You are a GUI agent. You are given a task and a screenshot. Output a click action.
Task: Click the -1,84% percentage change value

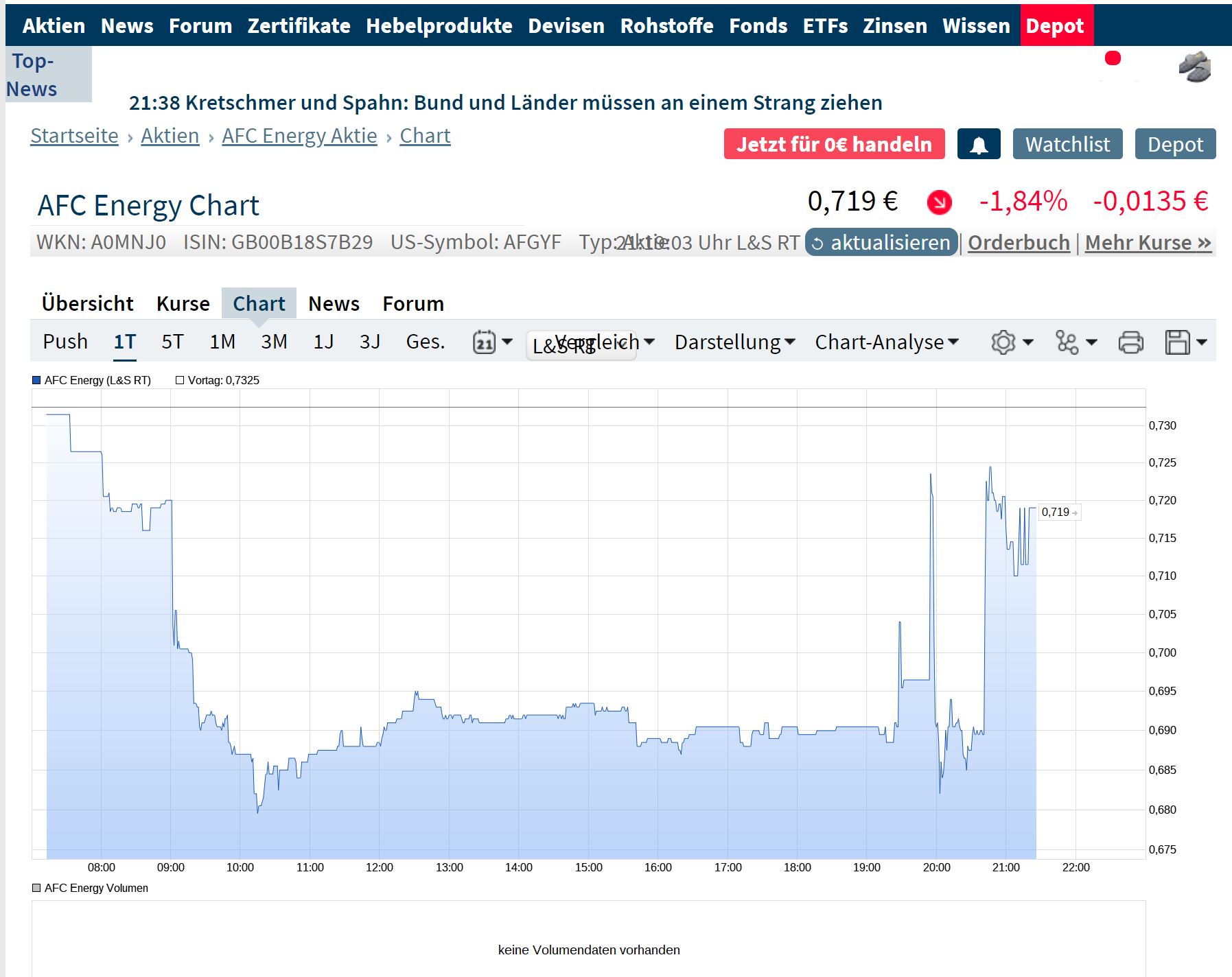[x=1023, y=202]
